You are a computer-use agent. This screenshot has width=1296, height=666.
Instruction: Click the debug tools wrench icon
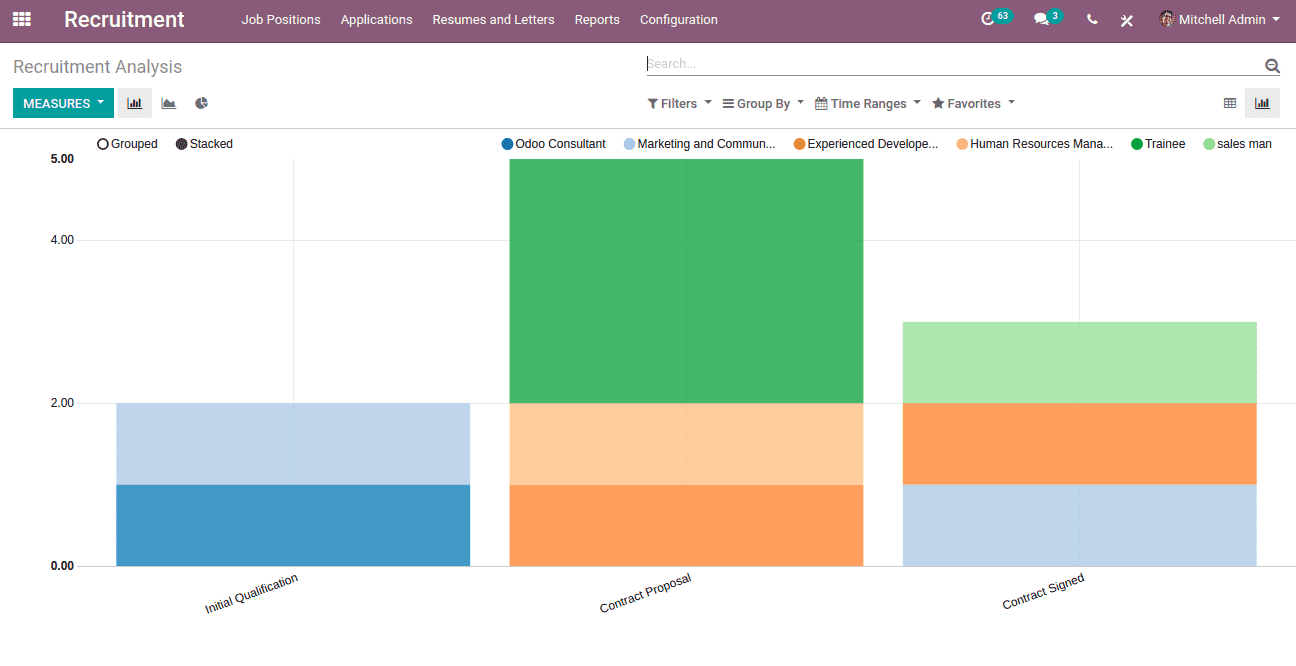[x=1127, y=20]
